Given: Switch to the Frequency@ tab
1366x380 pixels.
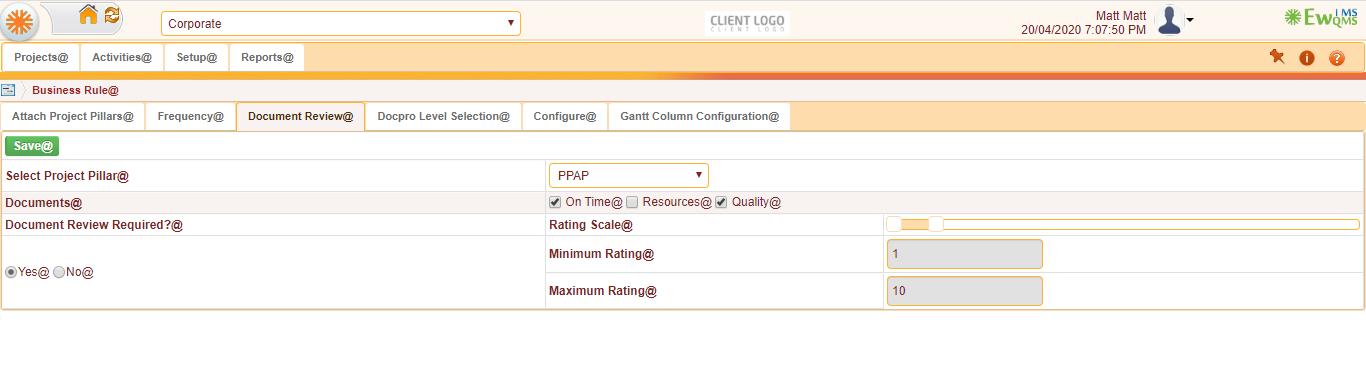Looking at the screenshot, I should 191,116.
